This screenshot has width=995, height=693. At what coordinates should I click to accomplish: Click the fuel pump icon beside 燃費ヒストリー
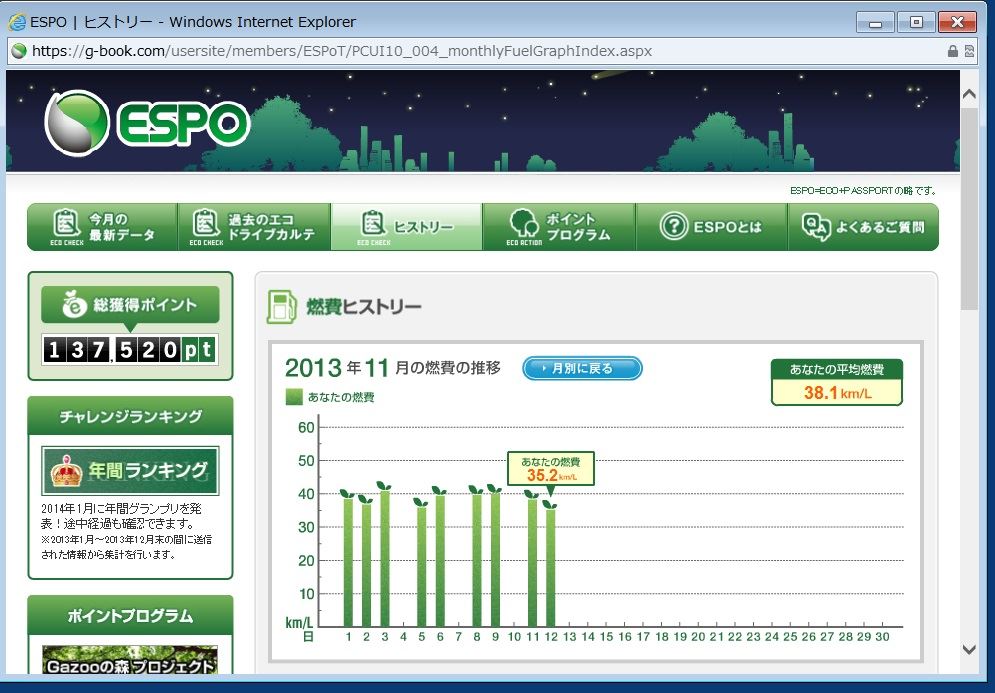pos(281,307)
